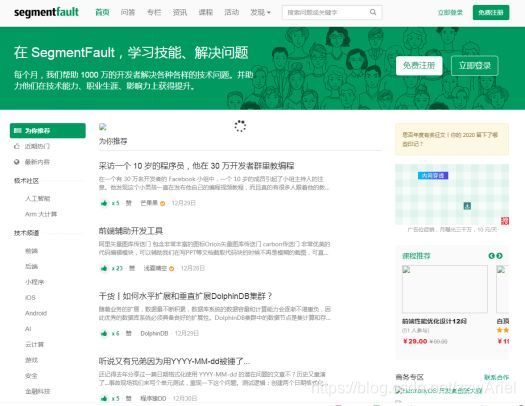Open the 安全 channel
This screenshot has width=525, height=406.
pos(31,376)
